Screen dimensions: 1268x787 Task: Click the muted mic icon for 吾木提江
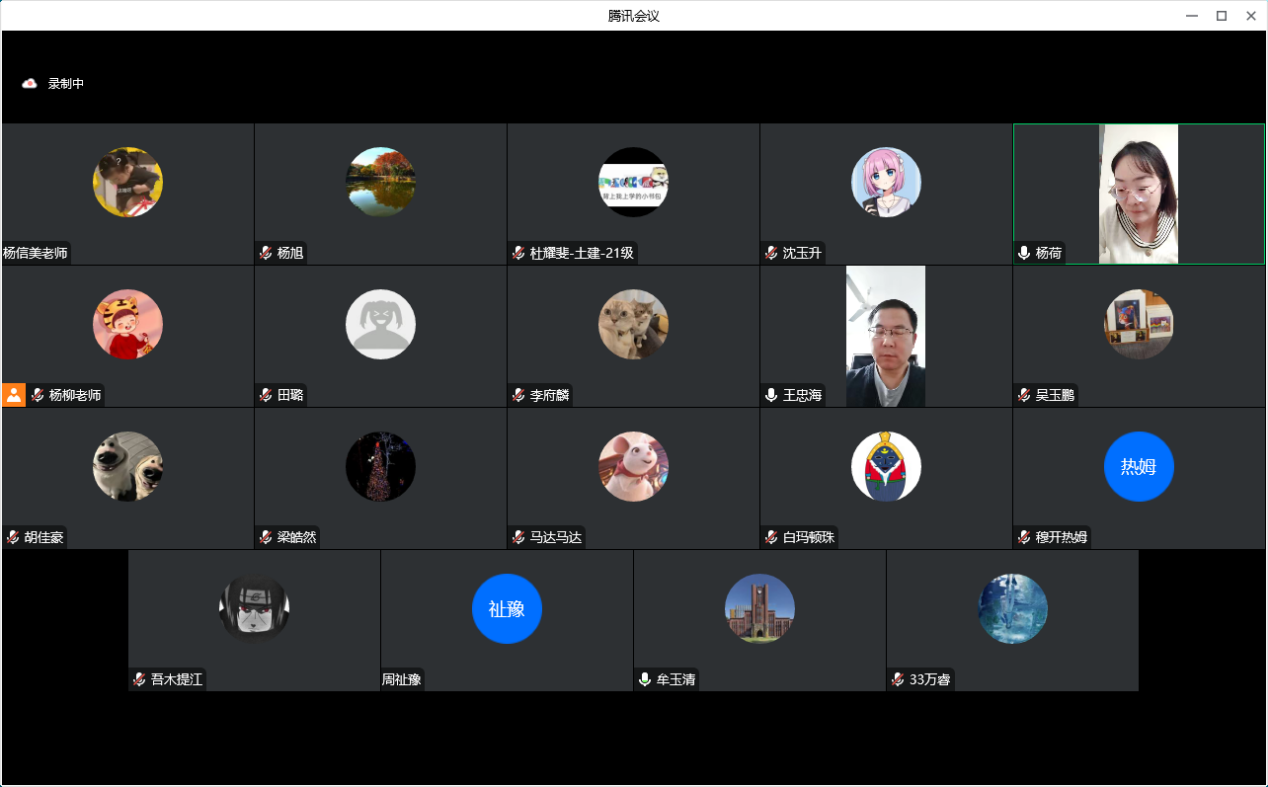tap(139, 680)
